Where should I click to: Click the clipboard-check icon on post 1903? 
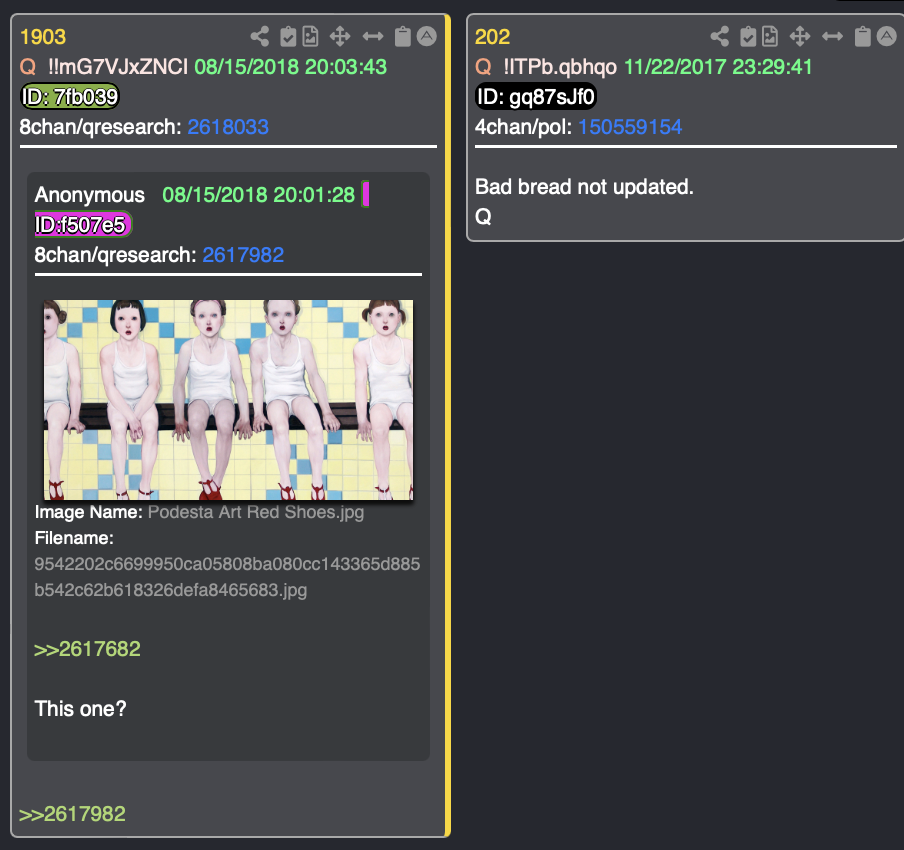[288, 36]
